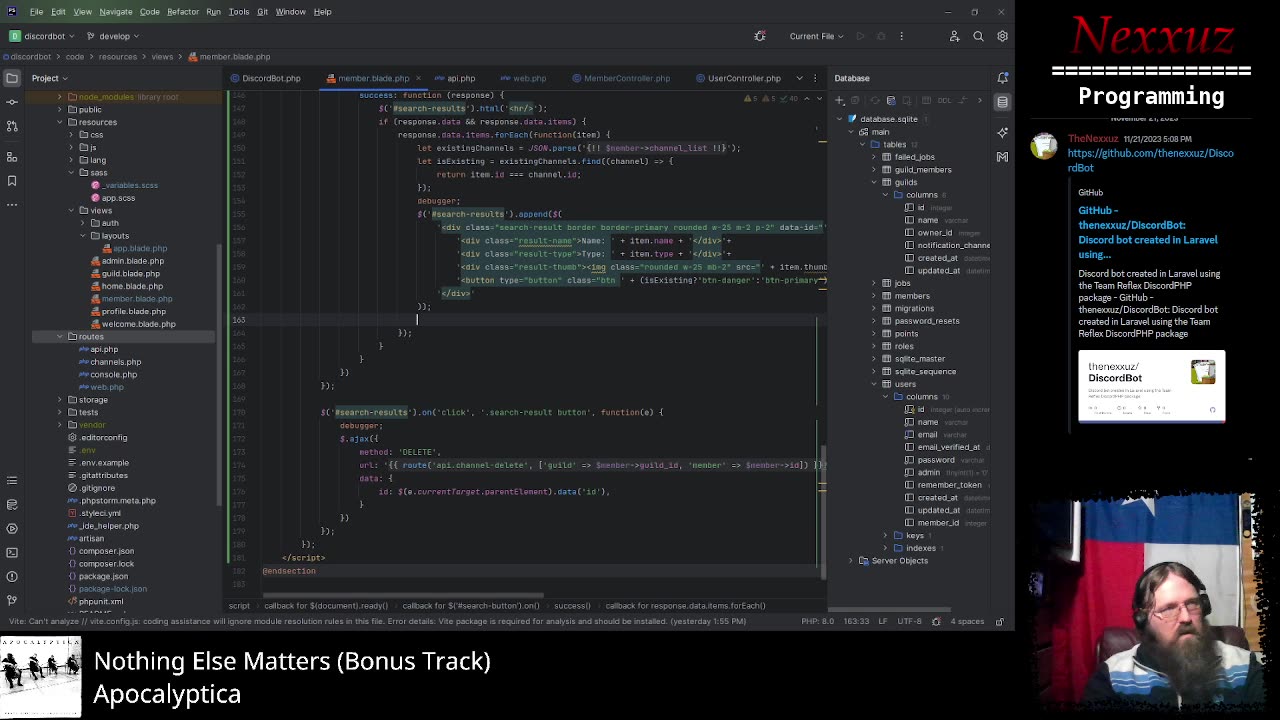
Task: Open guild.blade.php in project tree
Action: pyautogui.click(x=130, y=273)
